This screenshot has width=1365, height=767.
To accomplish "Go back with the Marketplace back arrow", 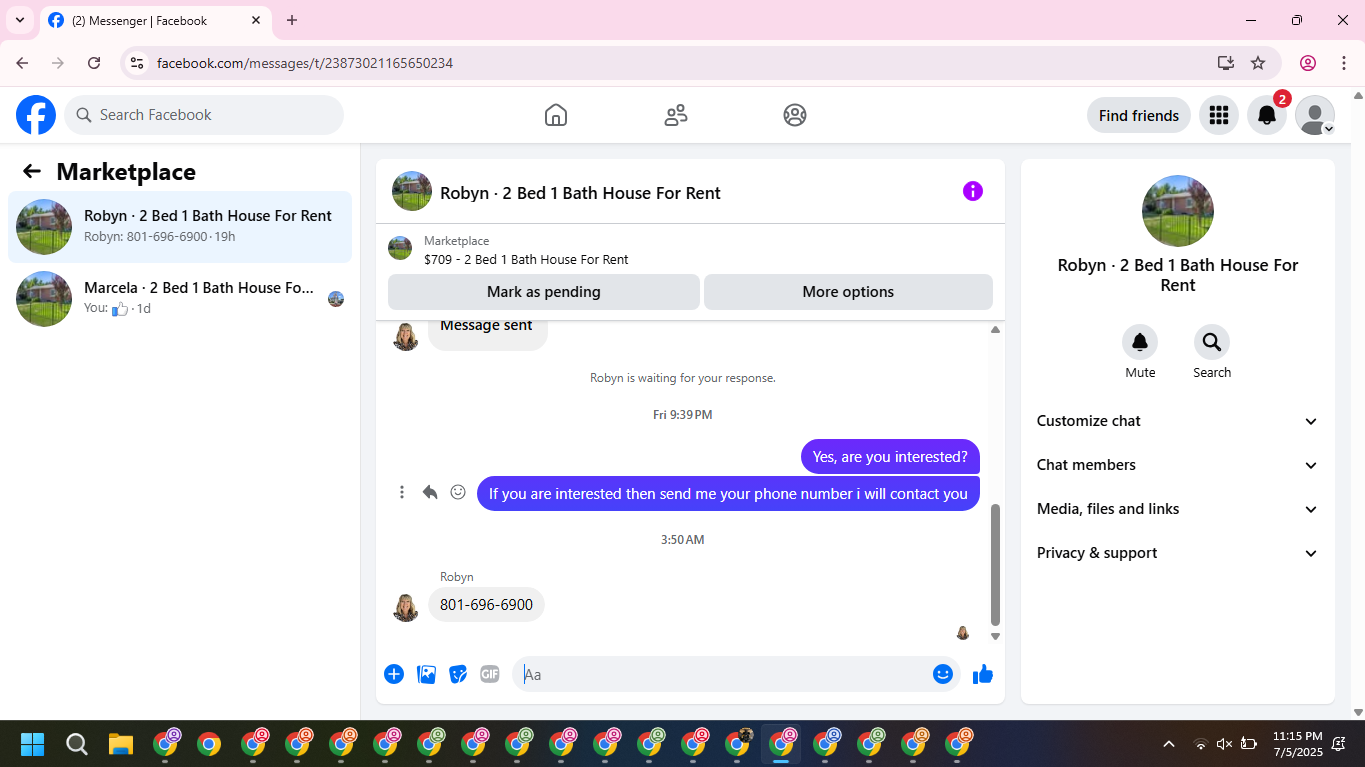I will tap(32, 171).
